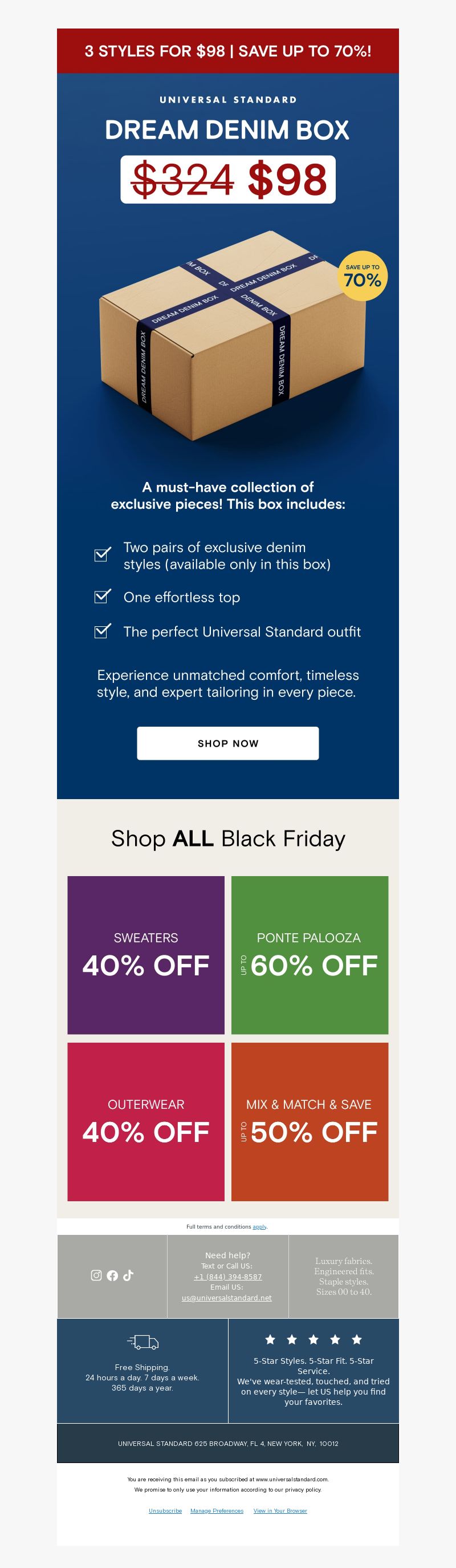Click checkmark beside perfect Universal Standard outfit
Image resolution: width=456 pixels, height=1568 pixels.
tap(103, 631)
